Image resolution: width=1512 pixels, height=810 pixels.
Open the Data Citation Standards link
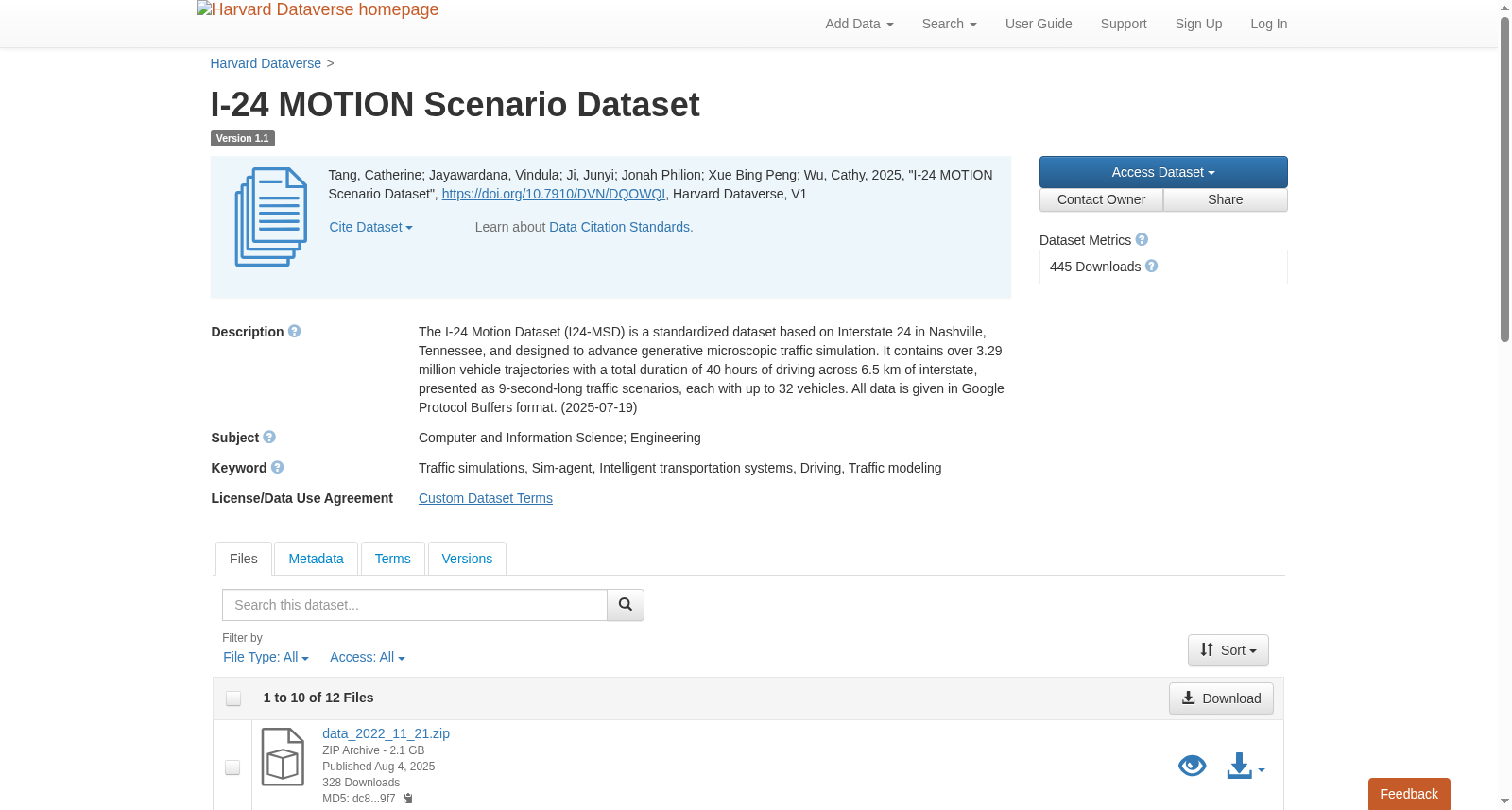619,227
